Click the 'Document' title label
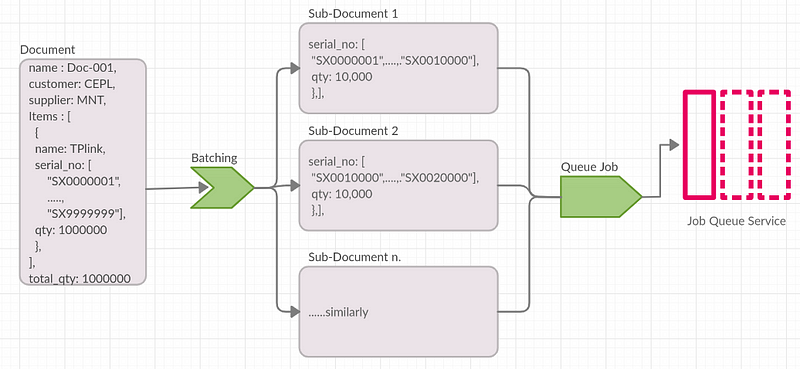Image resolution: width=800 pixels, height=369 pixels. pos(47,50)
